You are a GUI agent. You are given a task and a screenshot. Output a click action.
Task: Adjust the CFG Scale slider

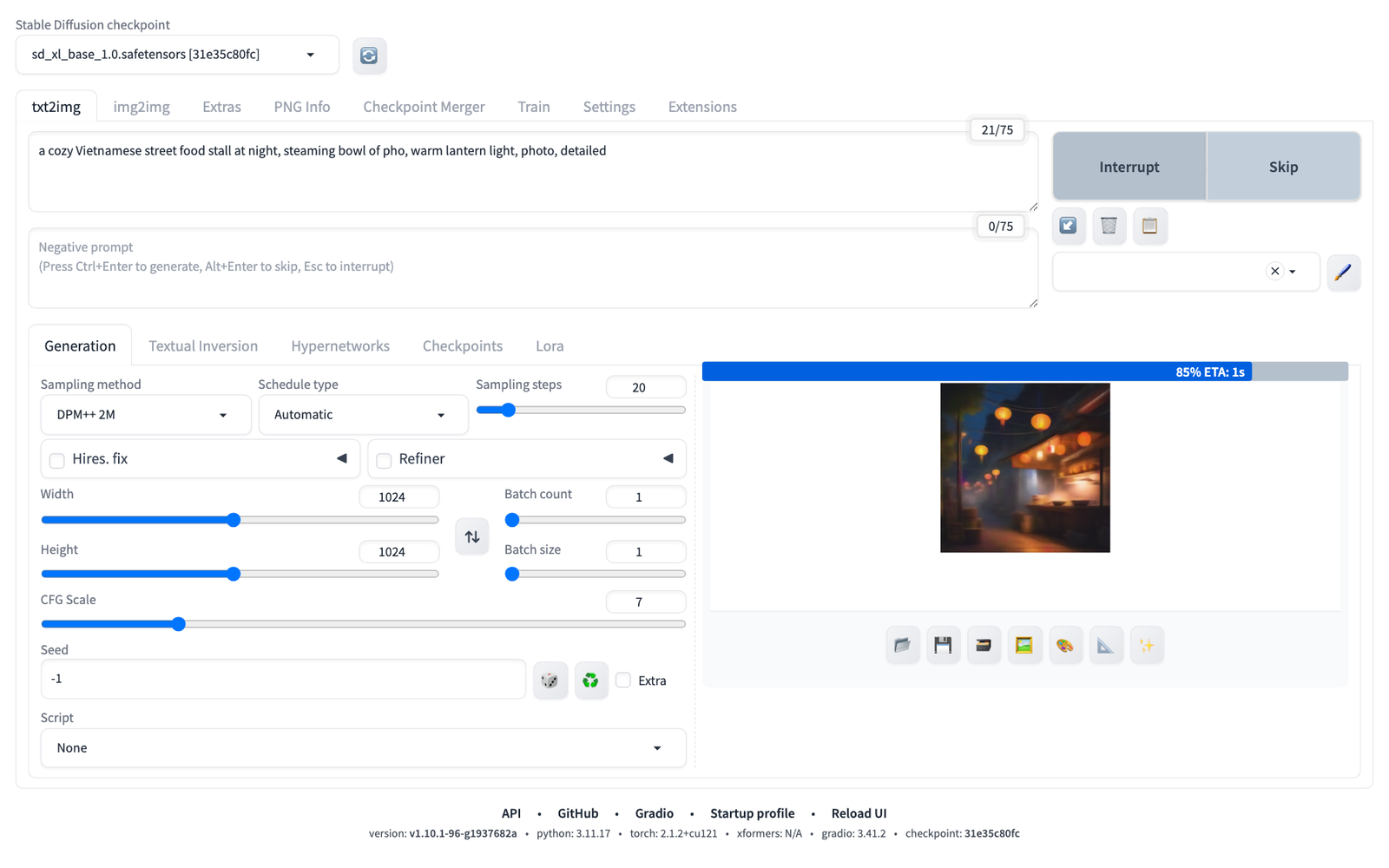click(x=363, y=624)
